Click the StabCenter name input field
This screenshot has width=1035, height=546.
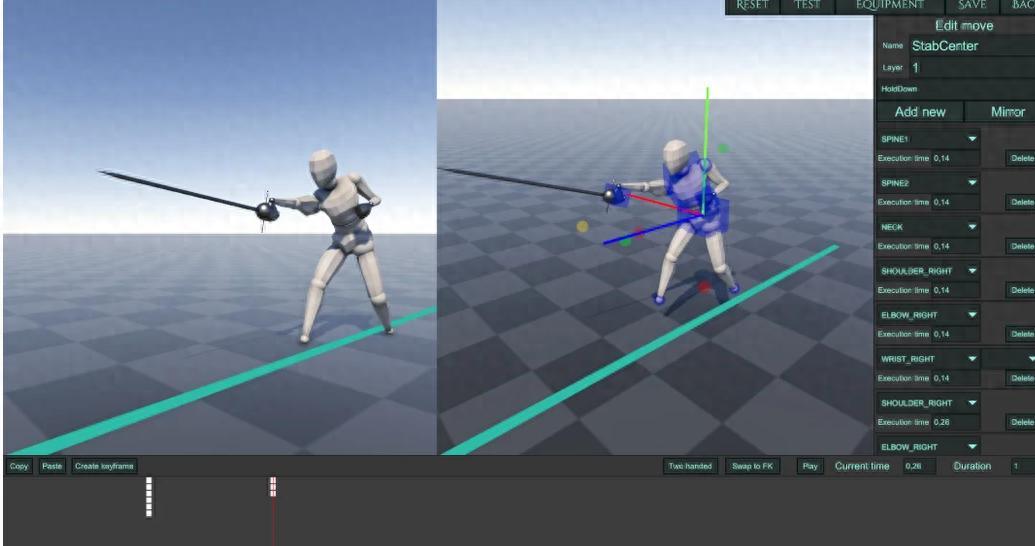point(970,46)
